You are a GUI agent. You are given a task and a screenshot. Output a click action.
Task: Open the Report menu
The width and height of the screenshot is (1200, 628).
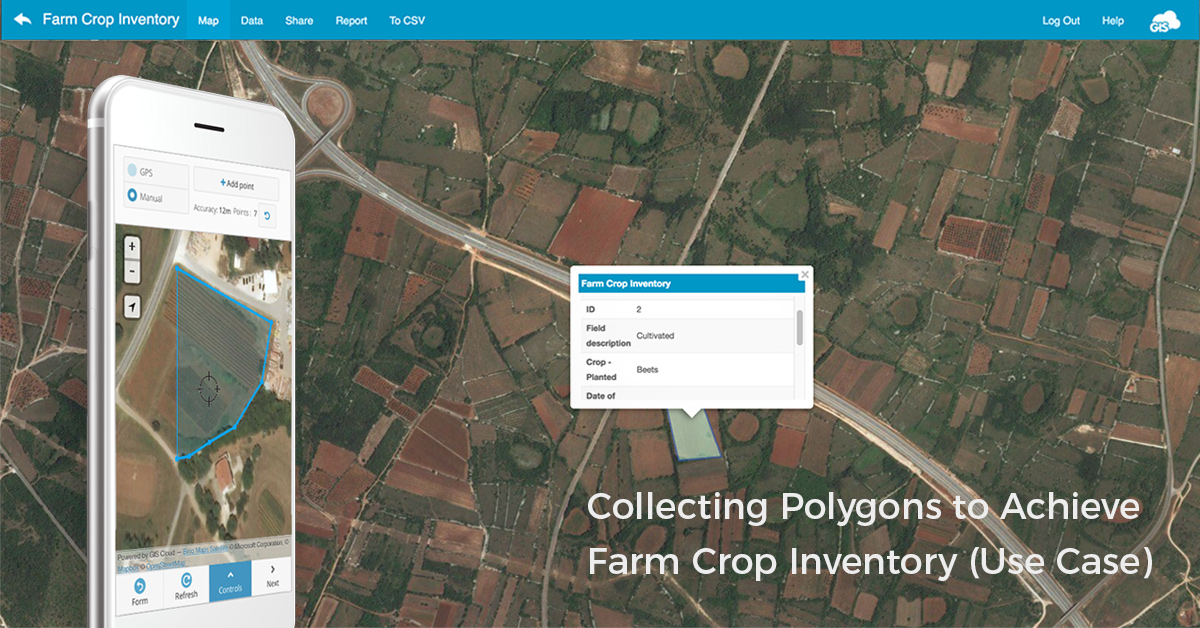350,20
